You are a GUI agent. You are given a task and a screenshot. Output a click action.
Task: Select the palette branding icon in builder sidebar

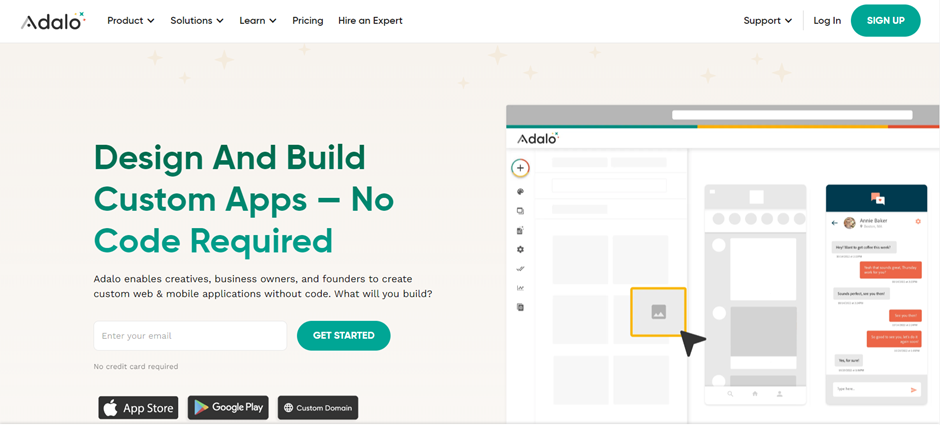[x=520, y=192]
